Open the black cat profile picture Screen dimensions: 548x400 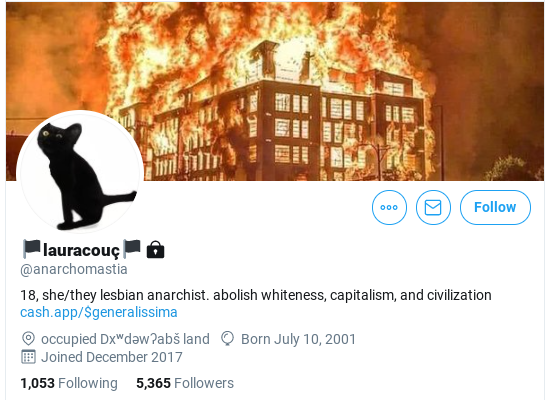80,174
